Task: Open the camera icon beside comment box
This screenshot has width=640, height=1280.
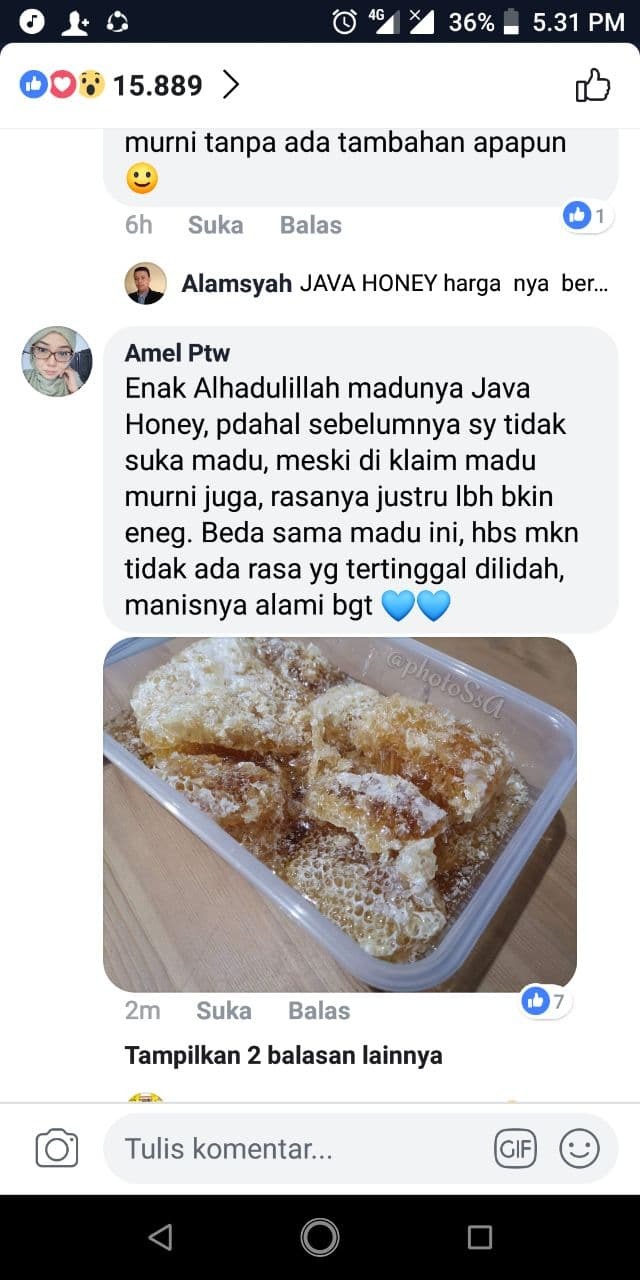Action: pos(57,1148)
